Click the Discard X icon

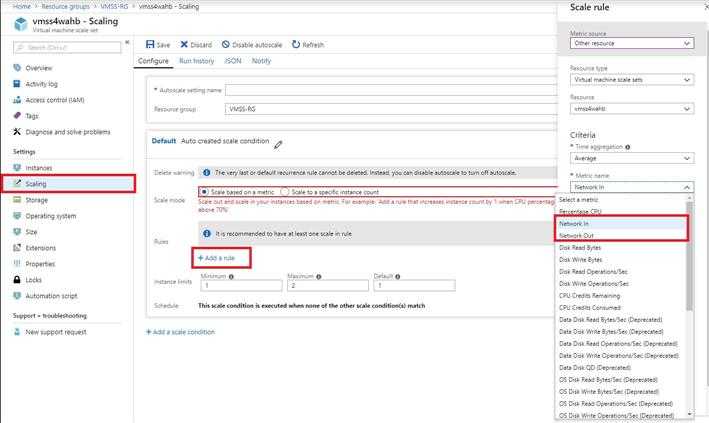pyautogui.click(x=184, y=44)
